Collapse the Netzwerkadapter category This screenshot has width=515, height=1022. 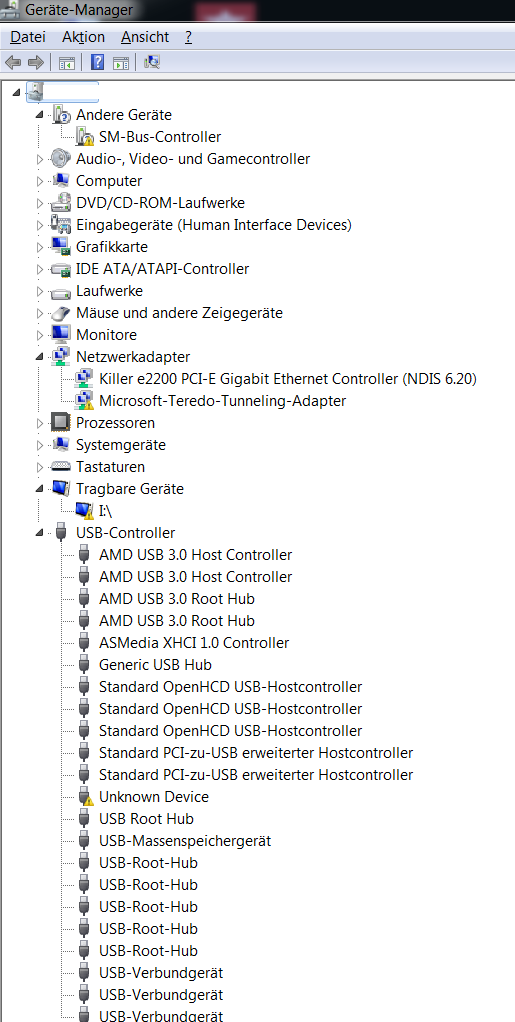click(x=40, y=357)
